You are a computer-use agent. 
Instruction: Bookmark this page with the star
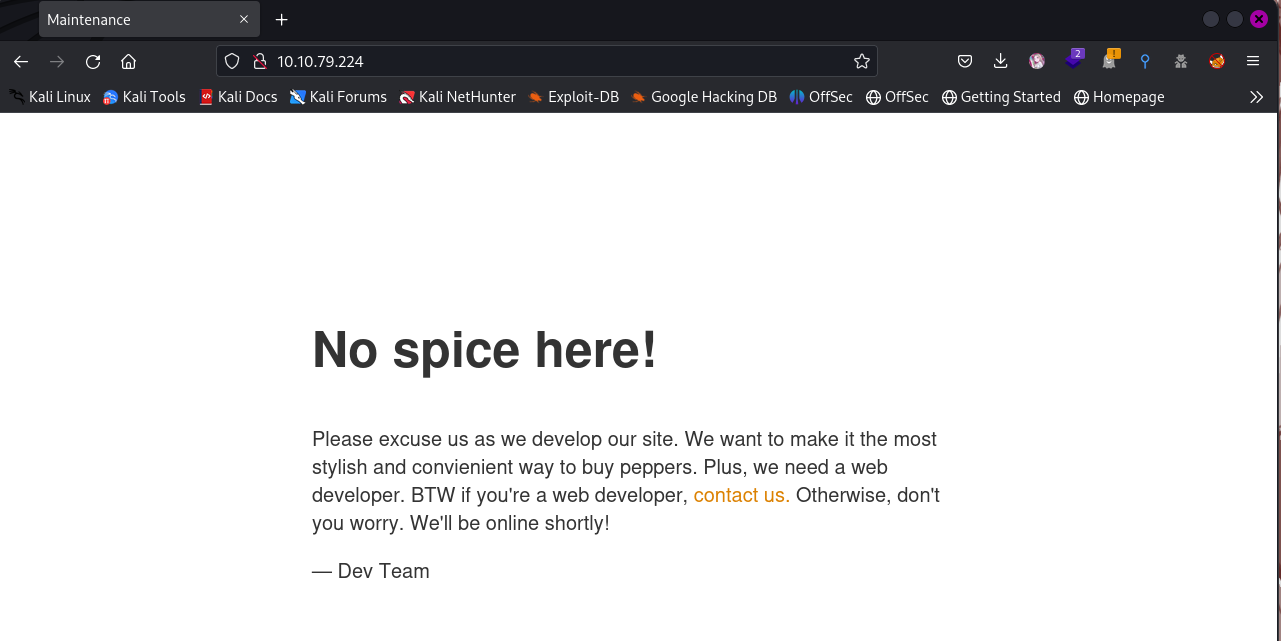[x=862, y=61]
